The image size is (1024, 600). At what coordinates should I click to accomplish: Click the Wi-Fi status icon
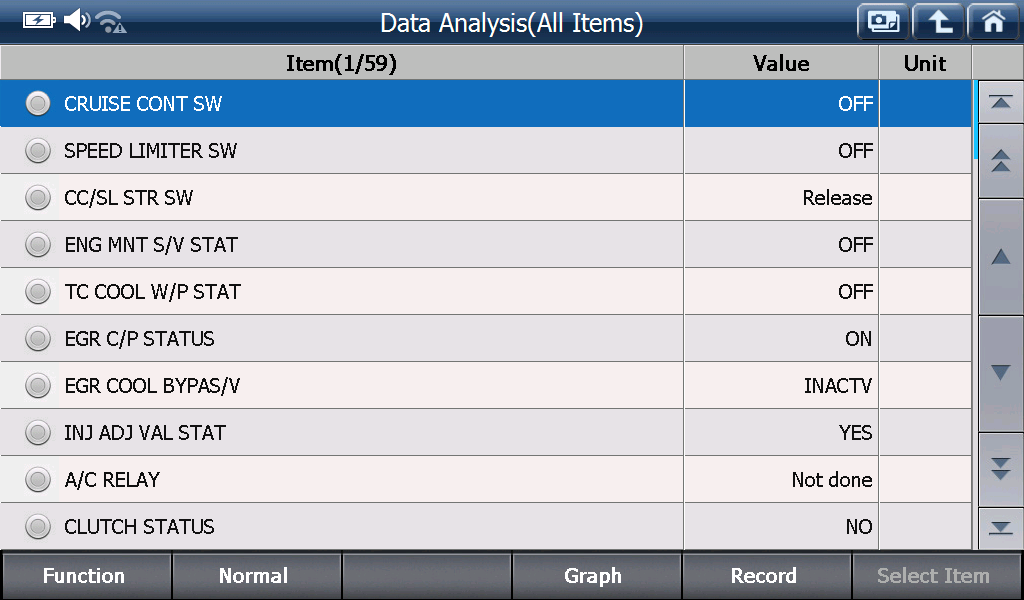pyautogui.click(x=111, y=22)
